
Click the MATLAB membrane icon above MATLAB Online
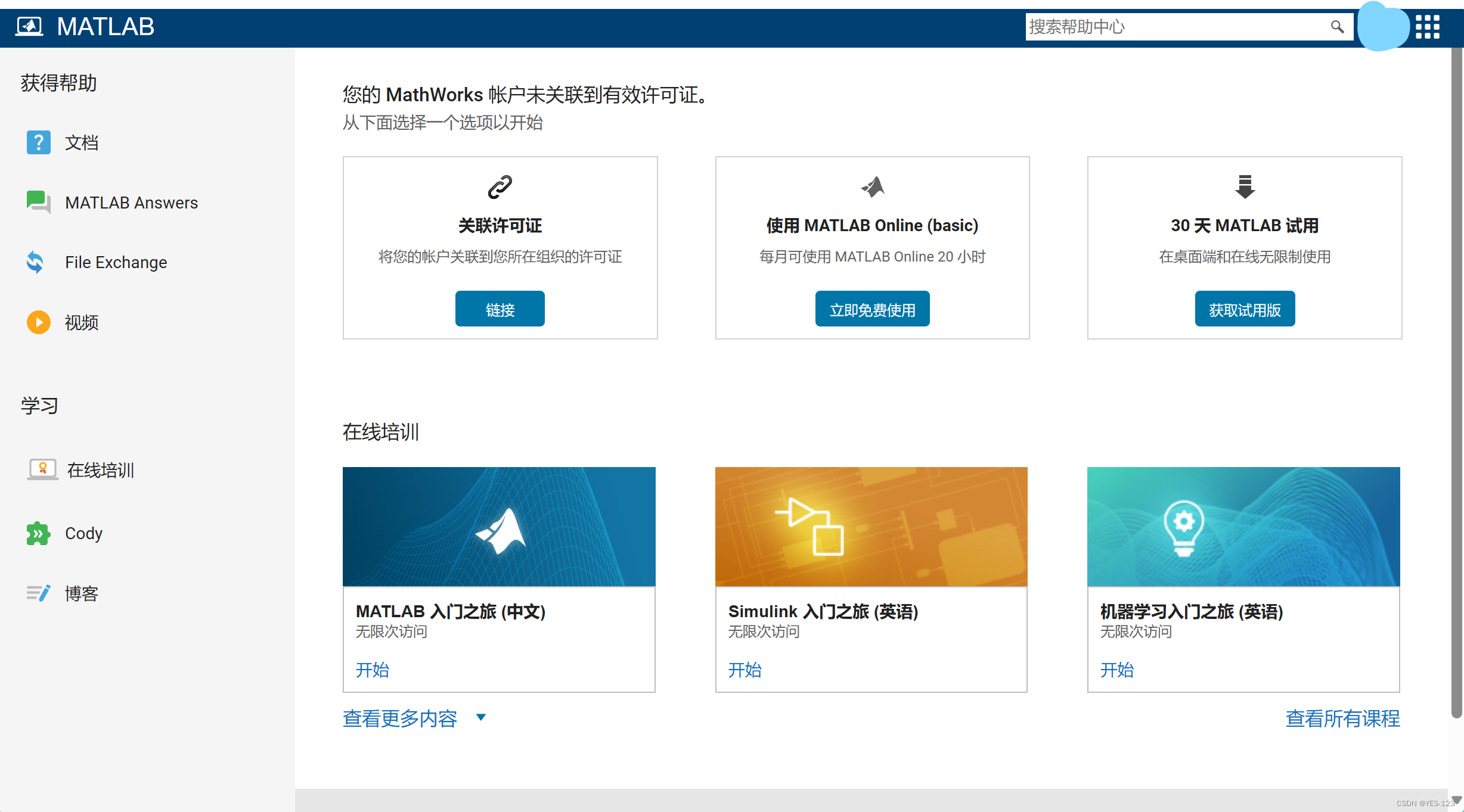click(x=873, y=187)
